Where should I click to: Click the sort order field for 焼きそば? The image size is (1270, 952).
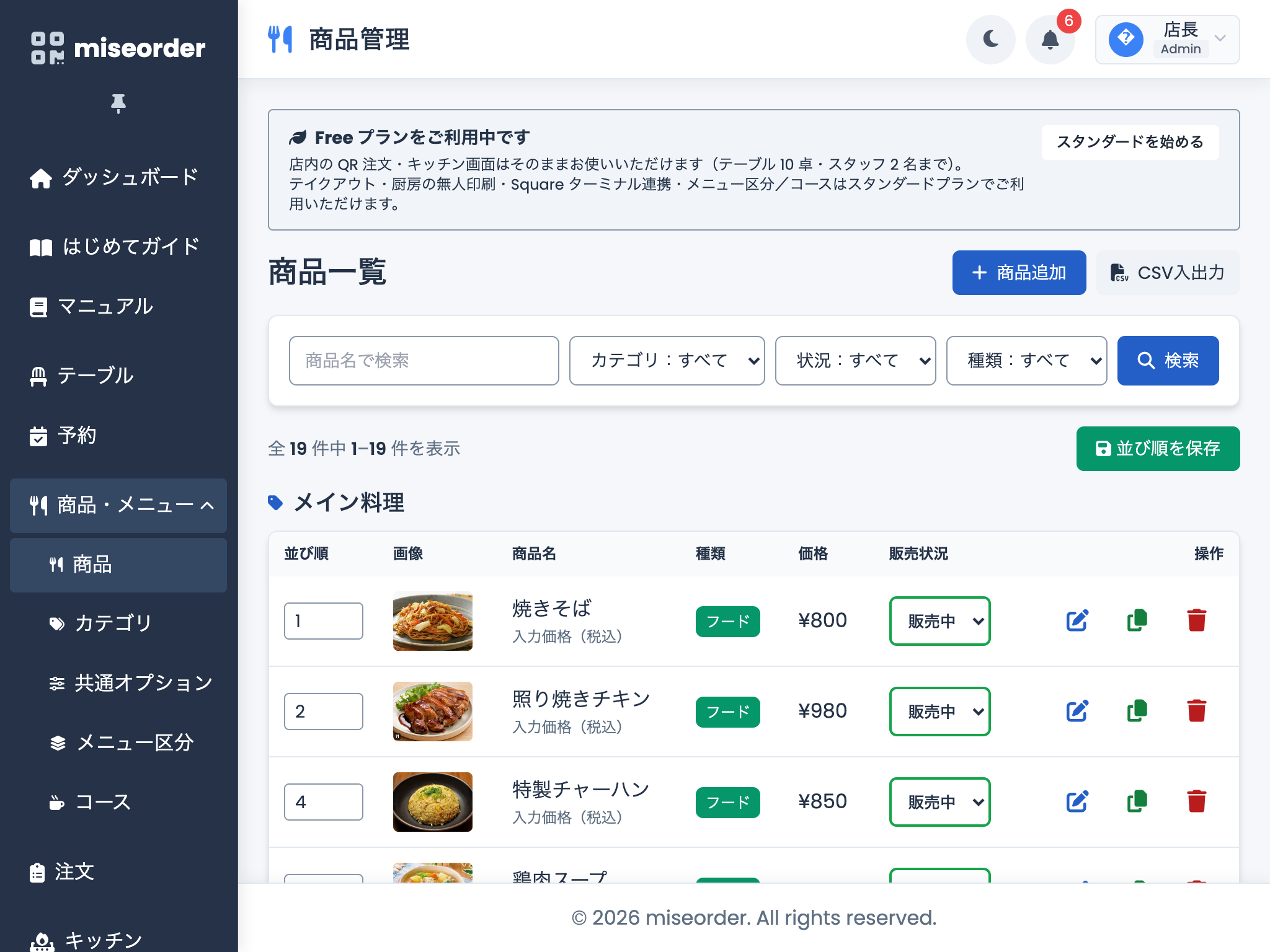[323, 621]
